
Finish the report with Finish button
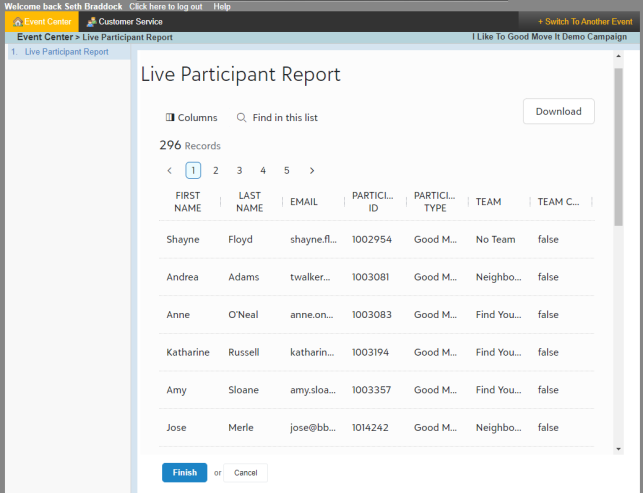pyautogui.click(x=185, y=472)
